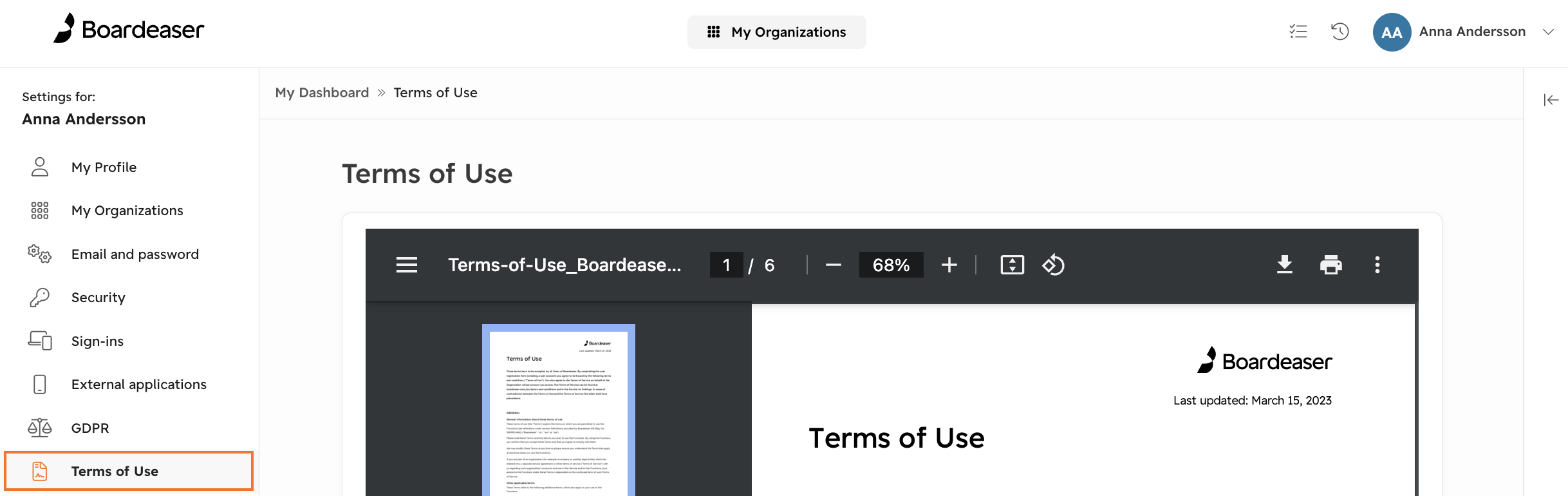The height and width of the screenshot is (496, 1568).
Task: Toggle the PDF viewer sidebar menu
Action: 407,265
